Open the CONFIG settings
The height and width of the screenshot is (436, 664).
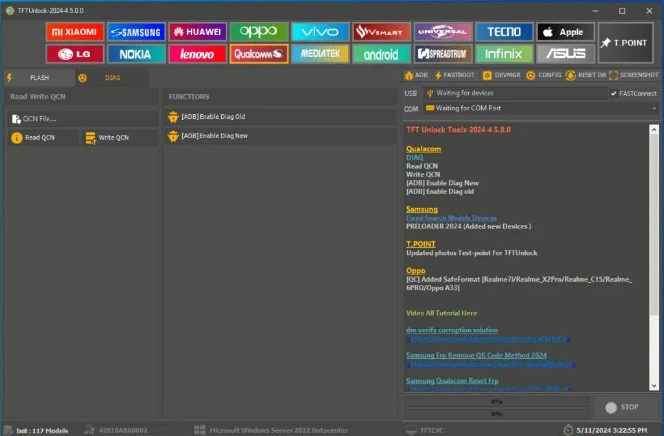[544, 75]
